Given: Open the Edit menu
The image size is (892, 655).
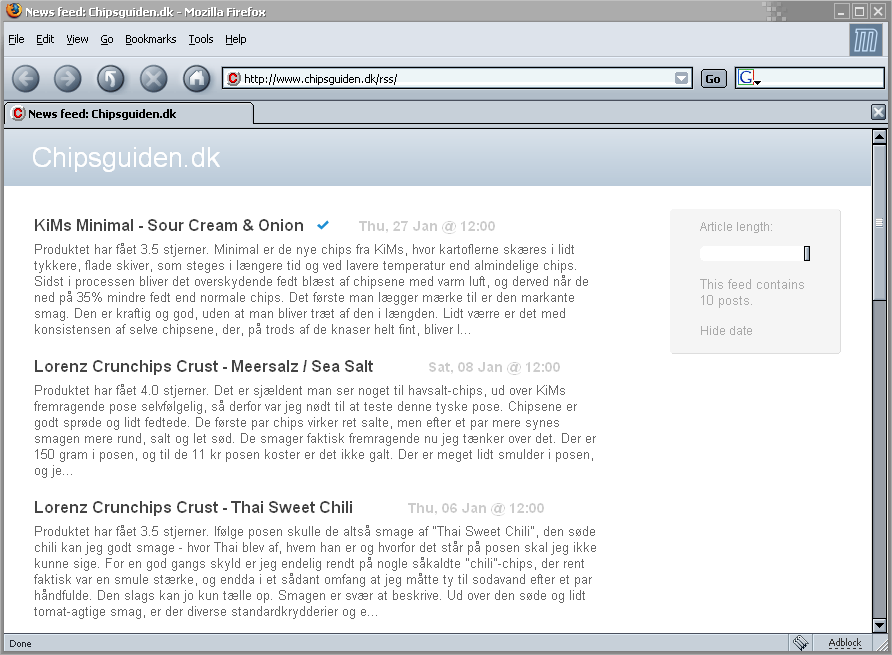Looking at the screenshot, I should point(45,39).
